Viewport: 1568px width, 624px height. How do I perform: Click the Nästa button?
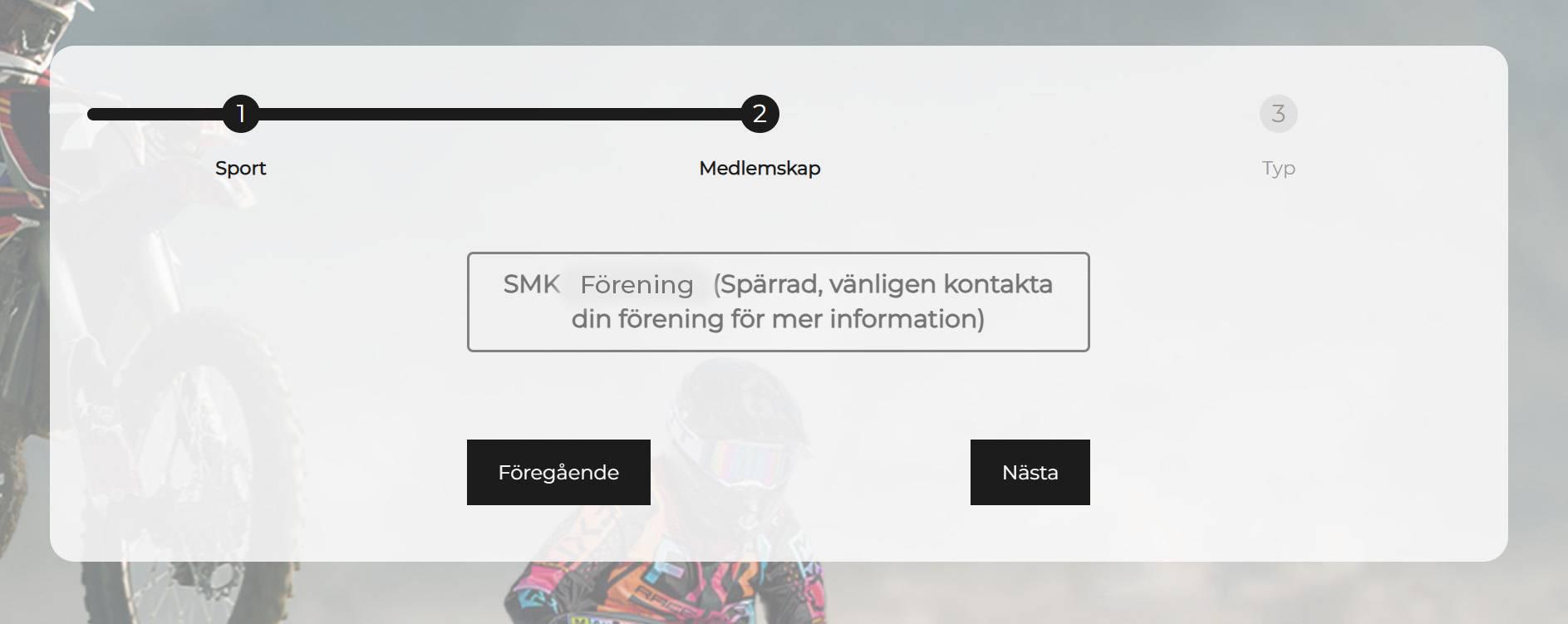(1030, 472)
